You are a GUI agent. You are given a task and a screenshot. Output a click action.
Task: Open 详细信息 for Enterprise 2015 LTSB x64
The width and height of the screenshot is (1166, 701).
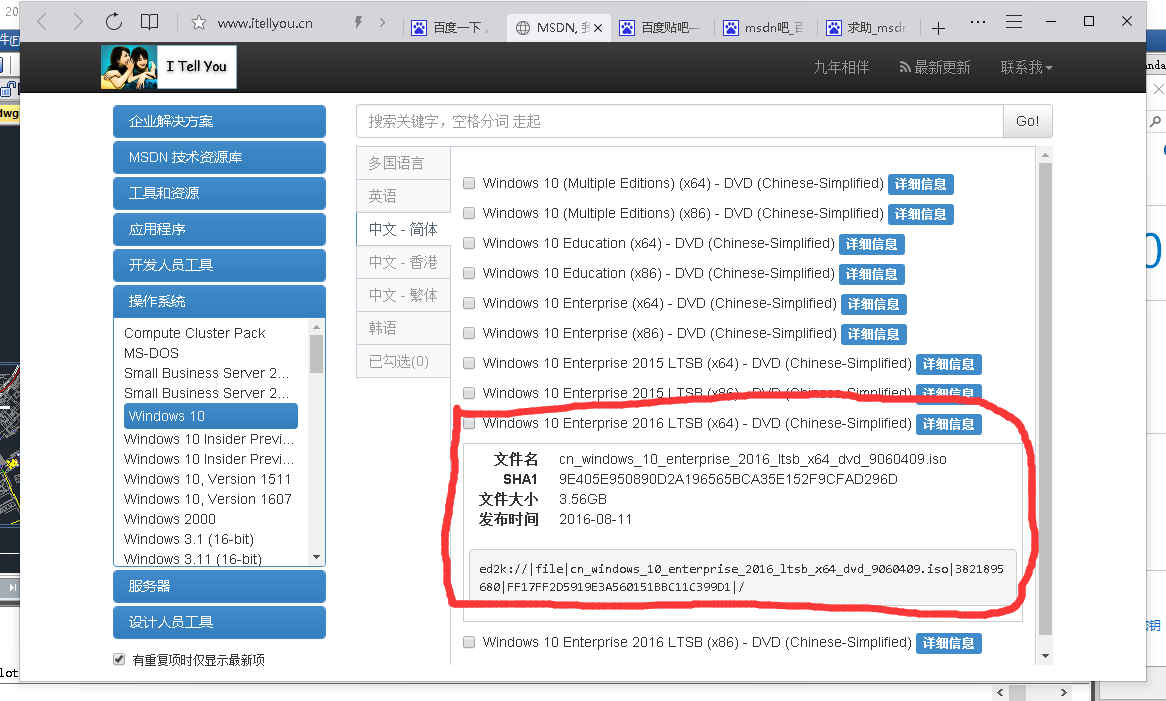pos(949,364)
